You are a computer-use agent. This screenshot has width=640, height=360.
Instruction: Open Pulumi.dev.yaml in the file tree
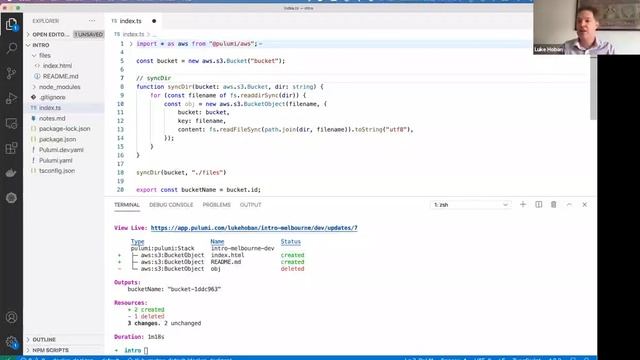click(x=61, y=150)
